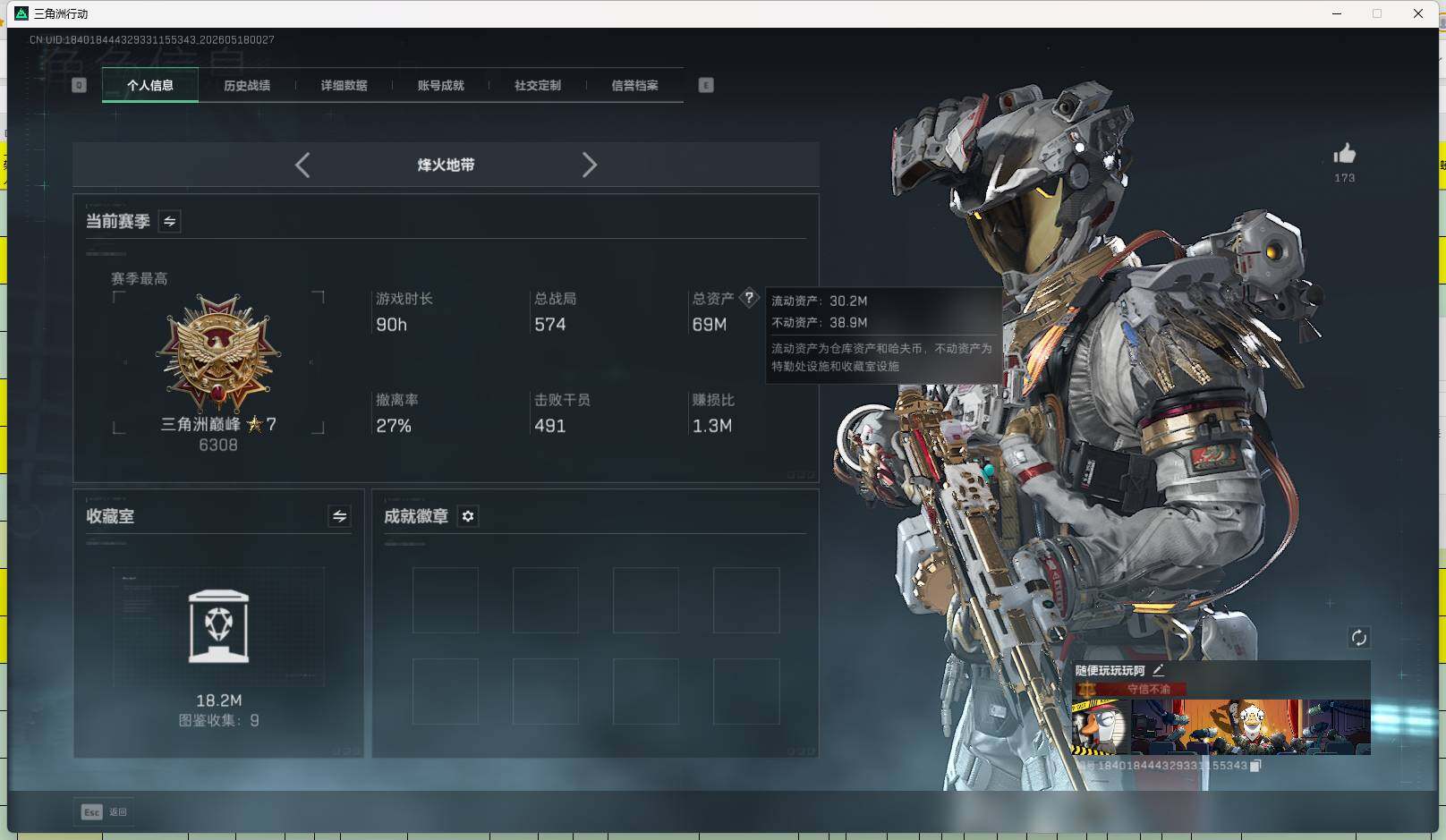Click the E next-tab key icon
The height and width of the screenshot is (840, 1446).
click(x=706, y=85)
